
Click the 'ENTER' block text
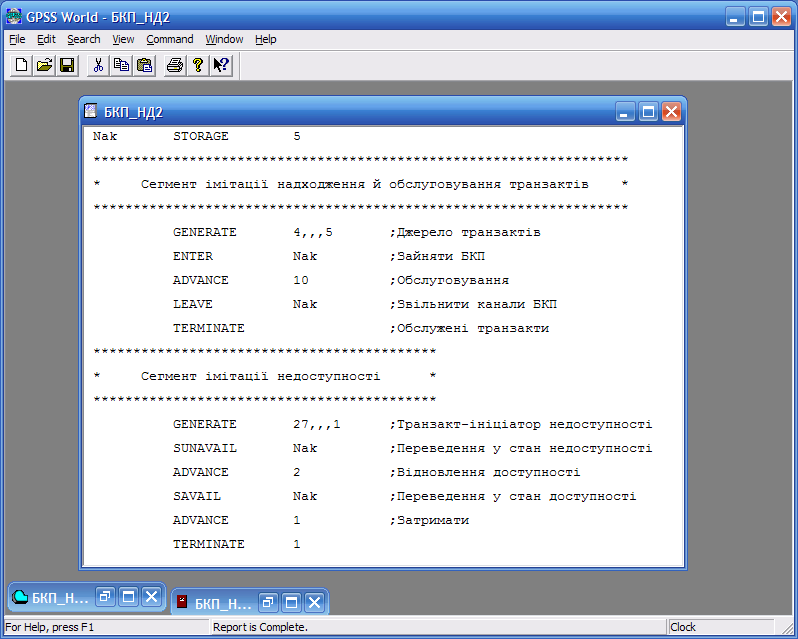[193, 256]
